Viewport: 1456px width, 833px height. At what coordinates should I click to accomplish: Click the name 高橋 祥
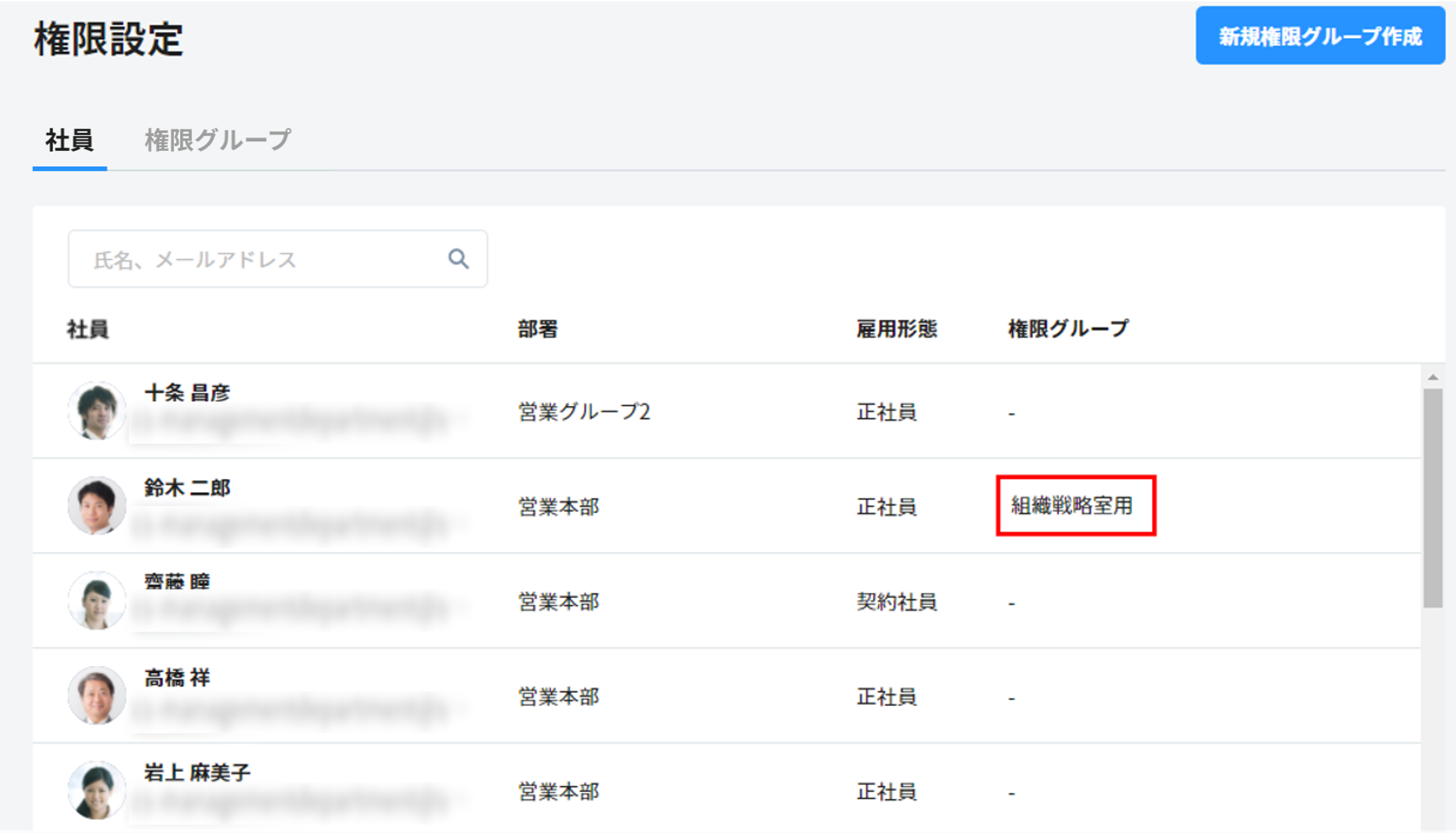click(x=177, y=678)
